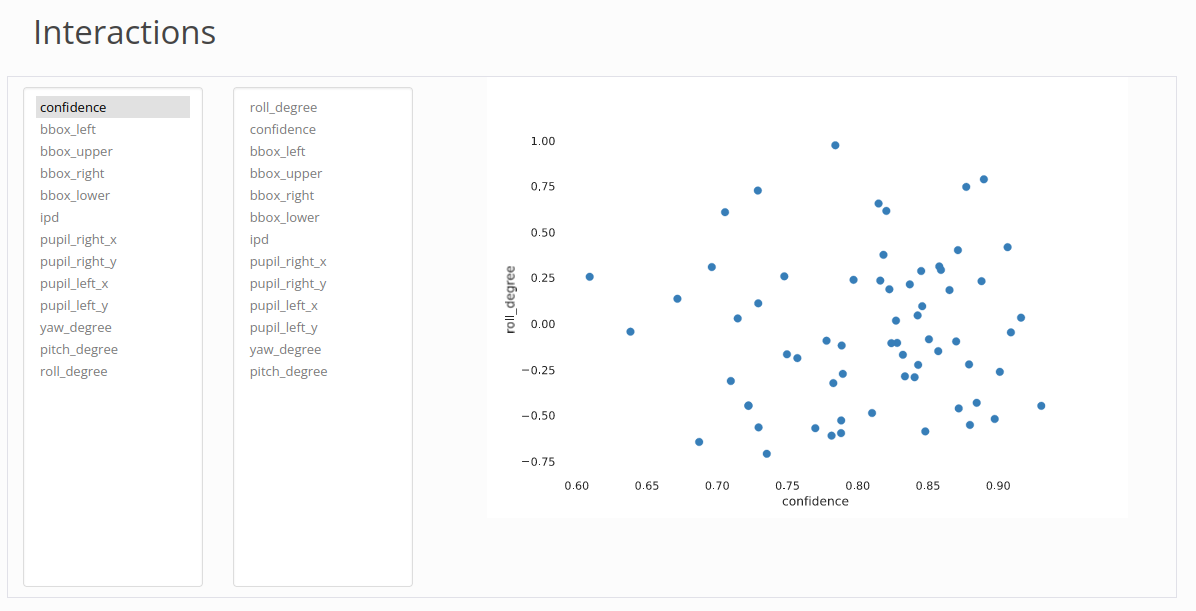Select confidence in the second variable list
Image resolution: width=1196 pixels, height=611 pixels.
283,129
